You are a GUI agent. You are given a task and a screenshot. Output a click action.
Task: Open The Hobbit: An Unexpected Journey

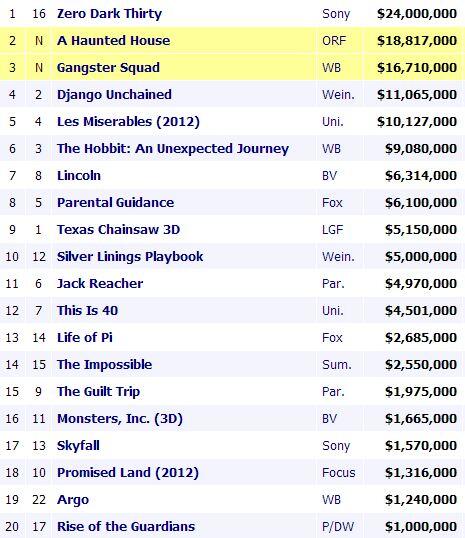tap(173, 149)
